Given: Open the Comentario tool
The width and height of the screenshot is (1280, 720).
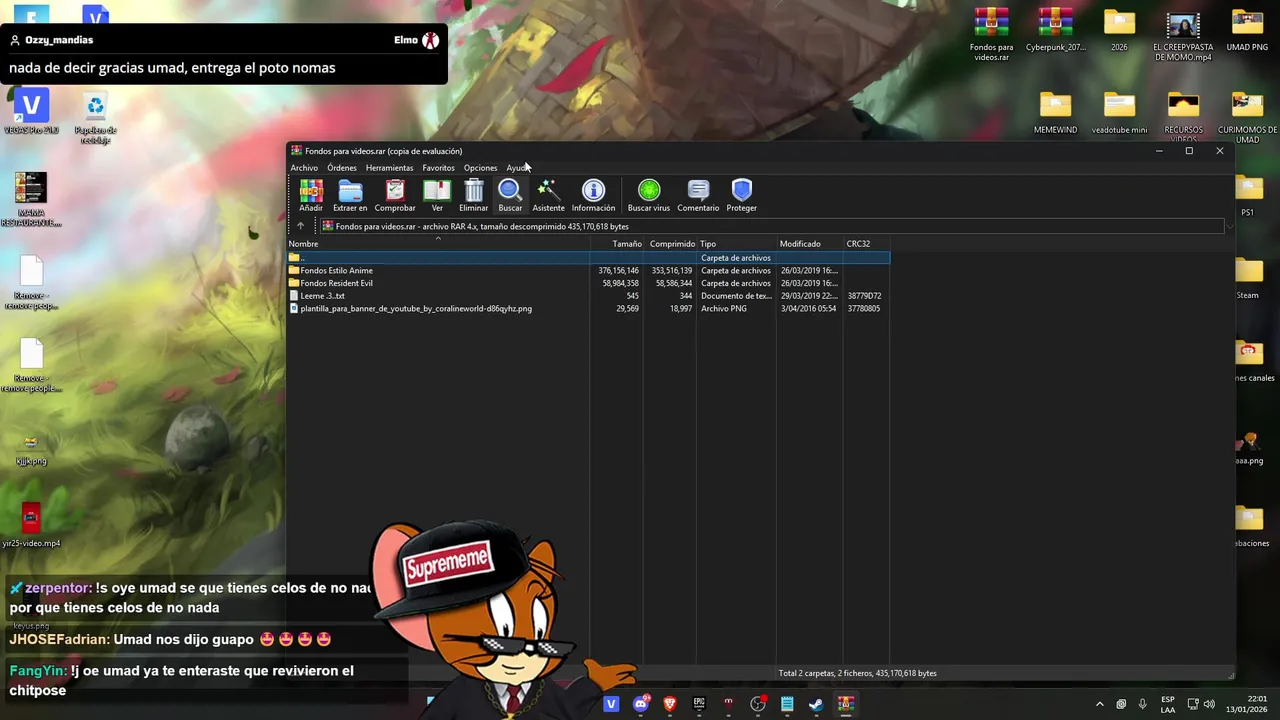Looking at the screenshot, I should (x=698, y=195).
